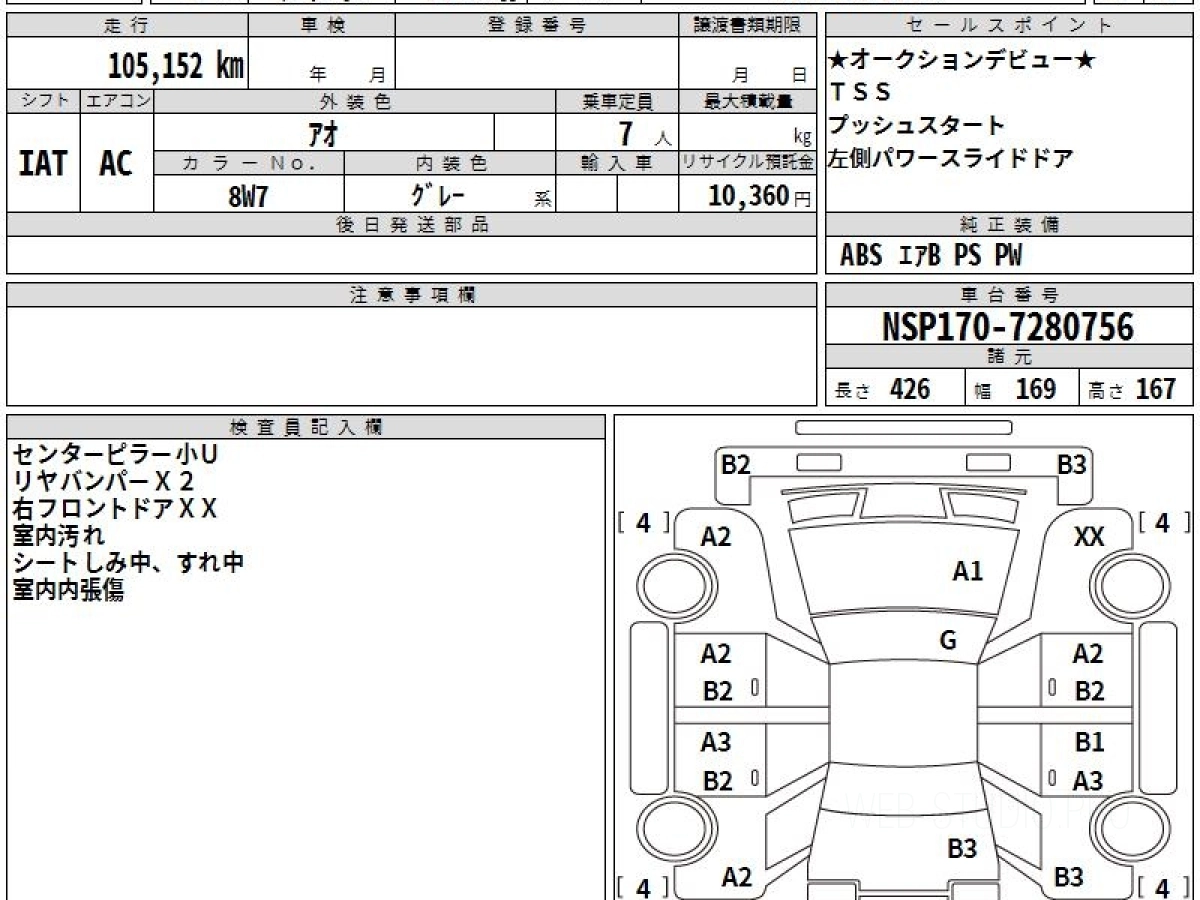Screen dimensions: 1200x900
Task: Click the シフト column header
Action: 43,101
